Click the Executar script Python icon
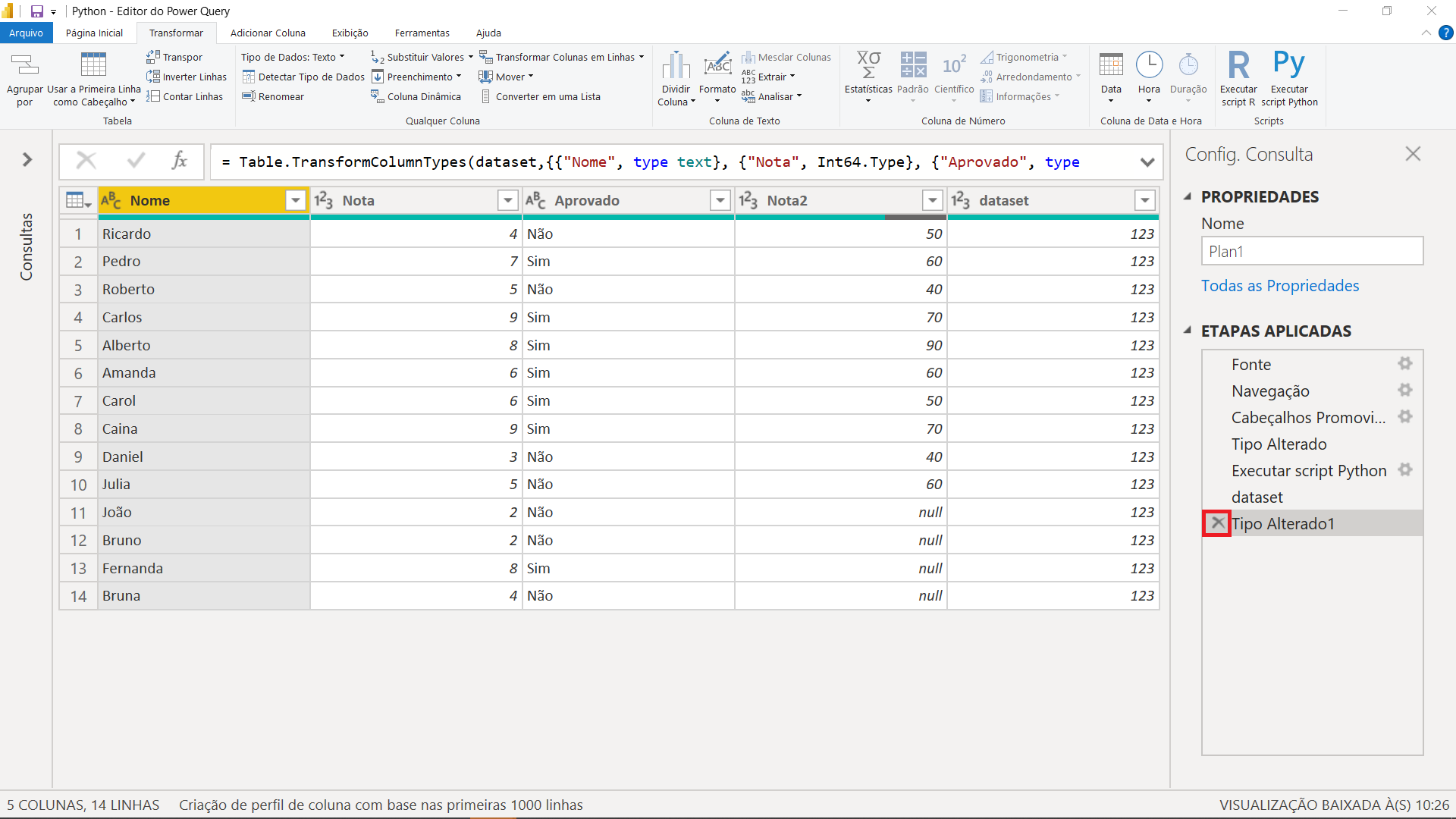The image size is (1456, 819). pyautogui.click(x=1288, y=66)
